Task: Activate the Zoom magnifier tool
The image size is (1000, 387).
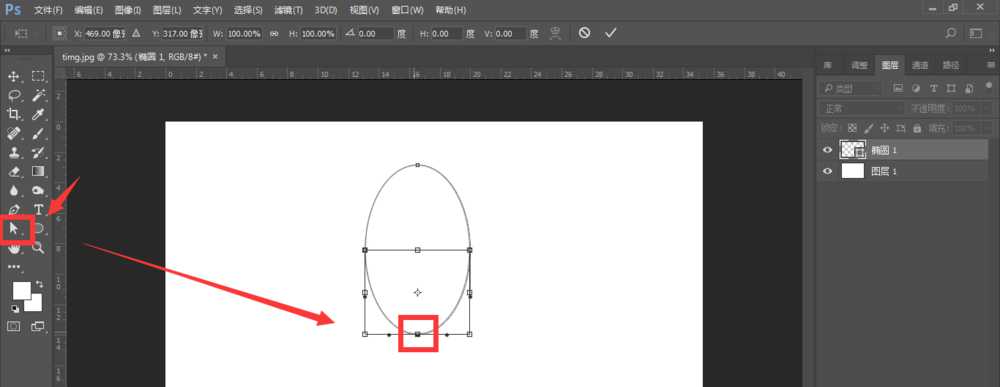Action: click(38, 247)
